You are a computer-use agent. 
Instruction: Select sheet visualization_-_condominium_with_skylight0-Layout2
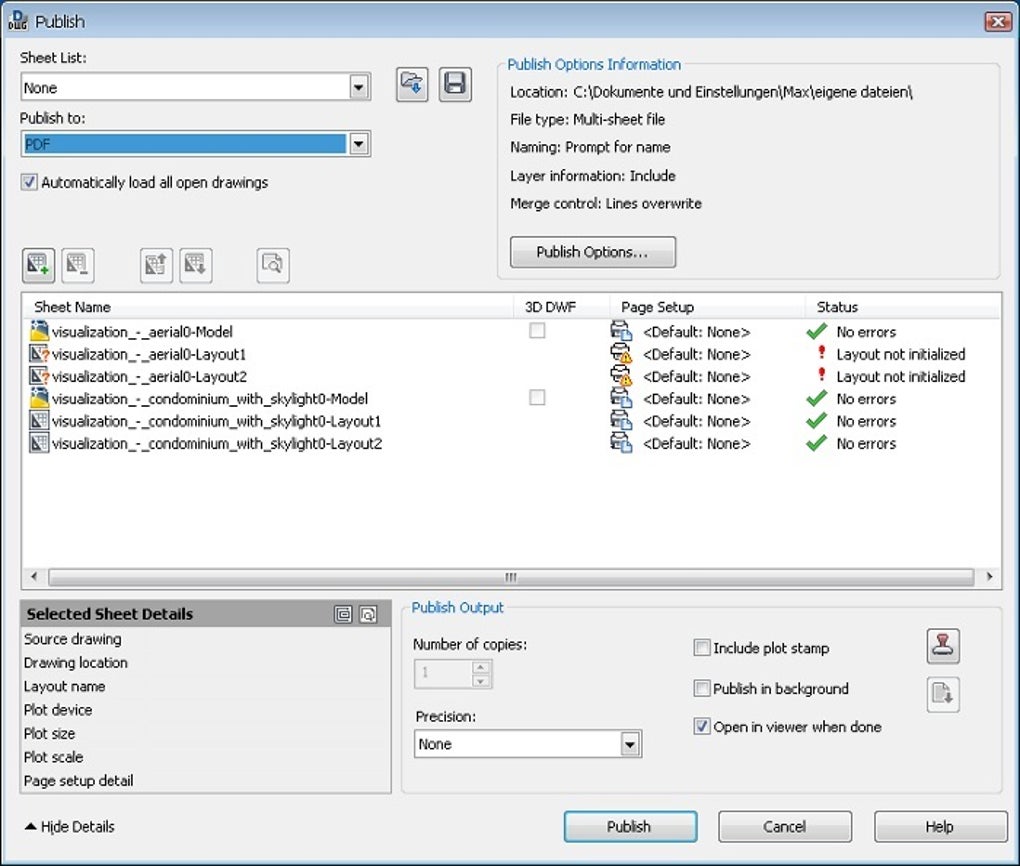217,443
